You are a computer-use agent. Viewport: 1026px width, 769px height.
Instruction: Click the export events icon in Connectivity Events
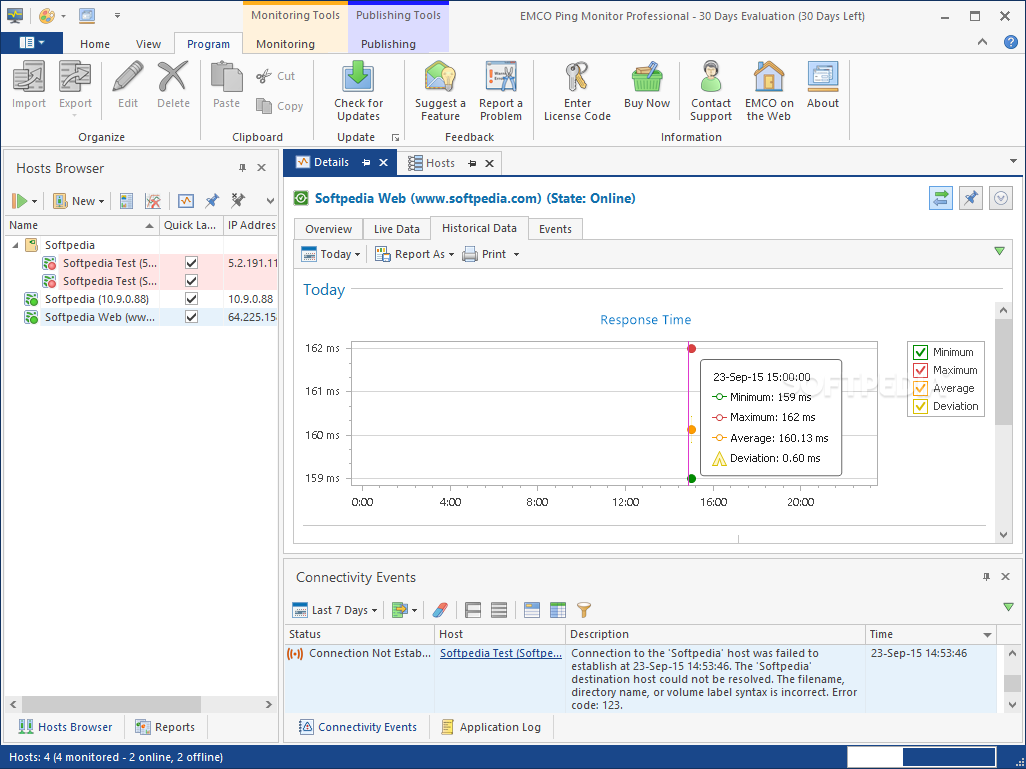399,610
